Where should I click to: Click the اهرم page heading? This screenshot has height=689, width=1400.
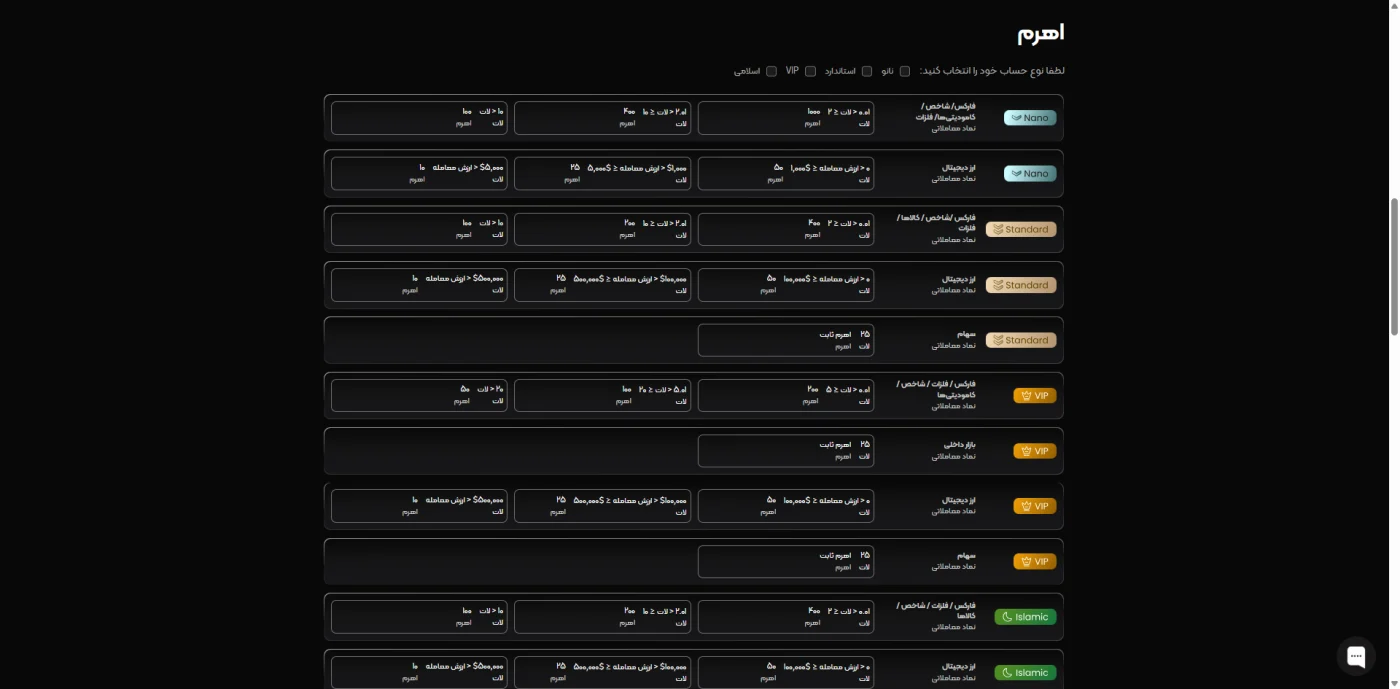(x=1041, y=33)
